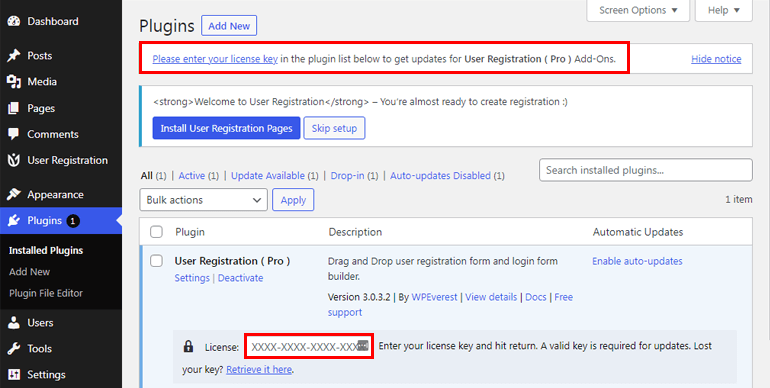Click Install User Registration Pages button
Viewport: 770px width, 388px height.
click(226, 128)
